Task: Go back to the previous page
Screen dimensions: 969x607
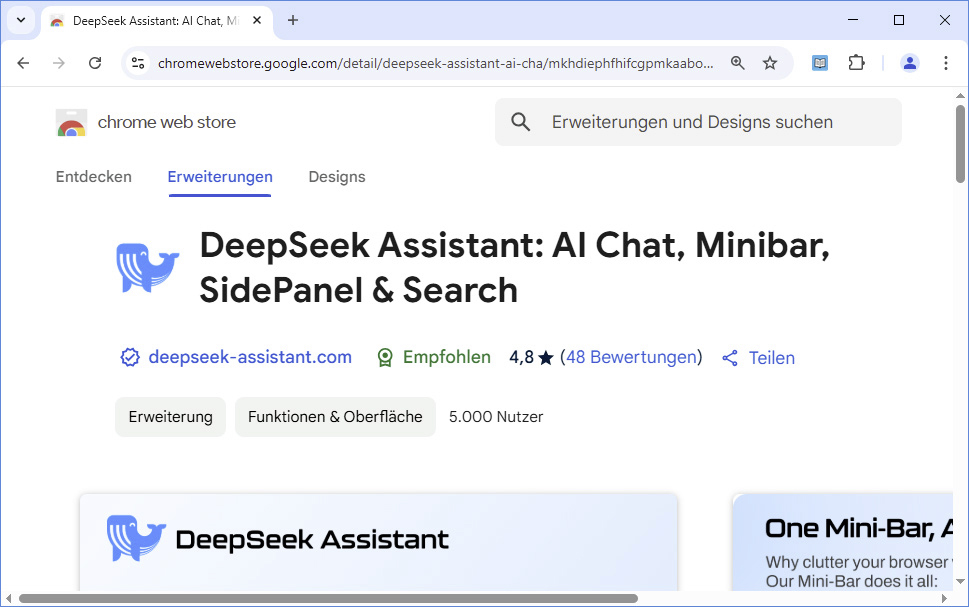Action: tap(23, 63)
